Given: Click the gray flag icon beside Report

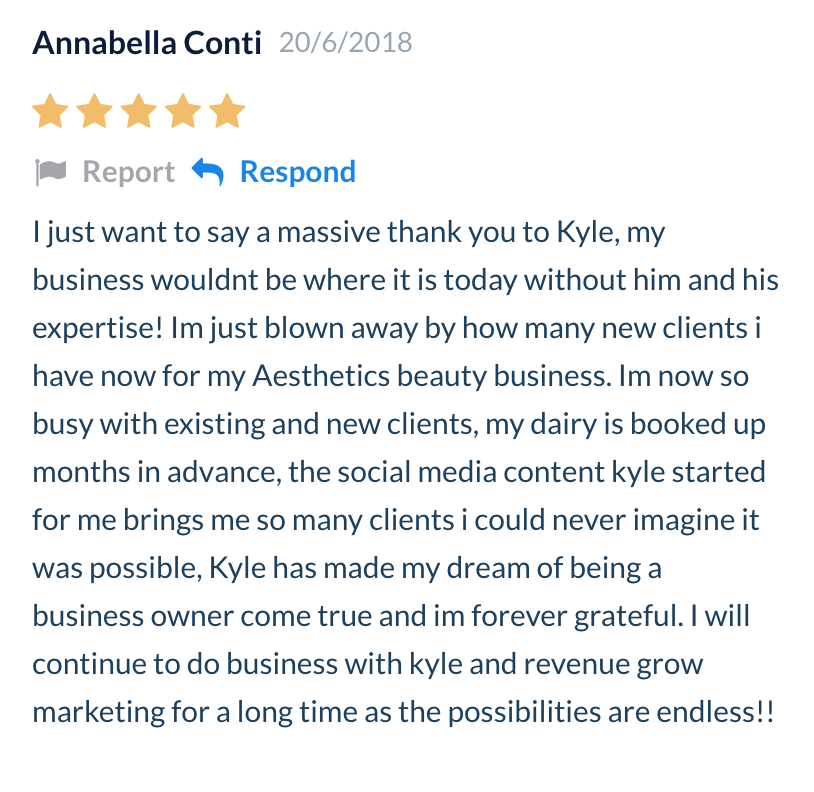Looking at the screenshot, I should pyautogui.click(x=50, y=172).
